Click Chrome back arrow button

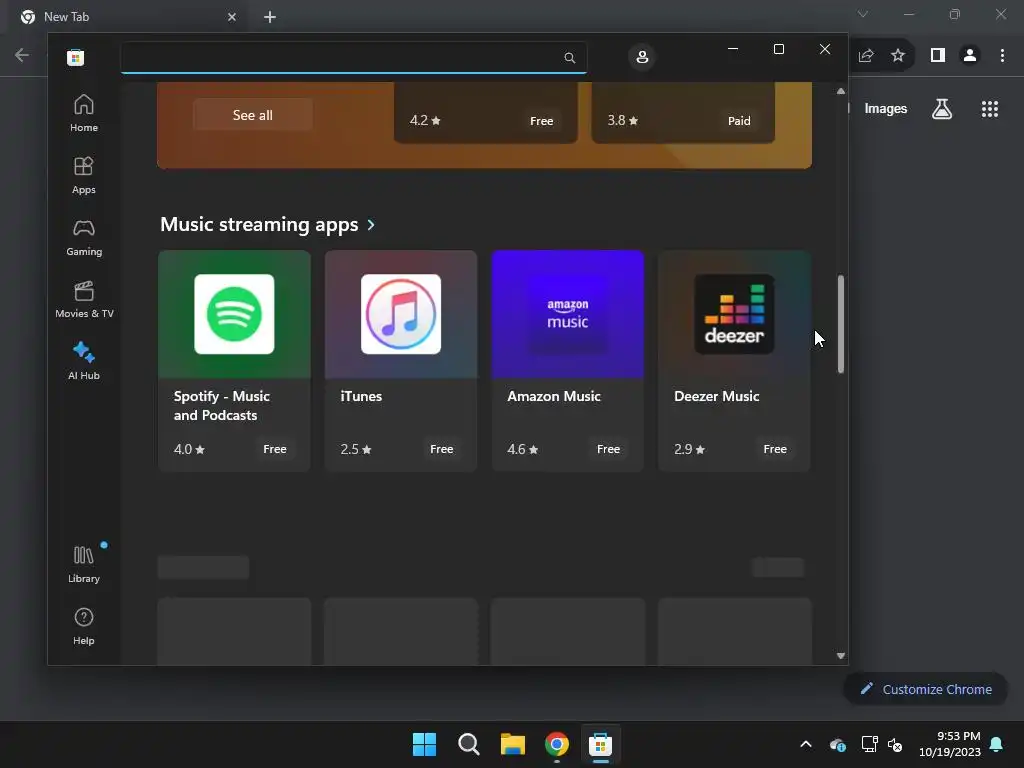[22, 55]
